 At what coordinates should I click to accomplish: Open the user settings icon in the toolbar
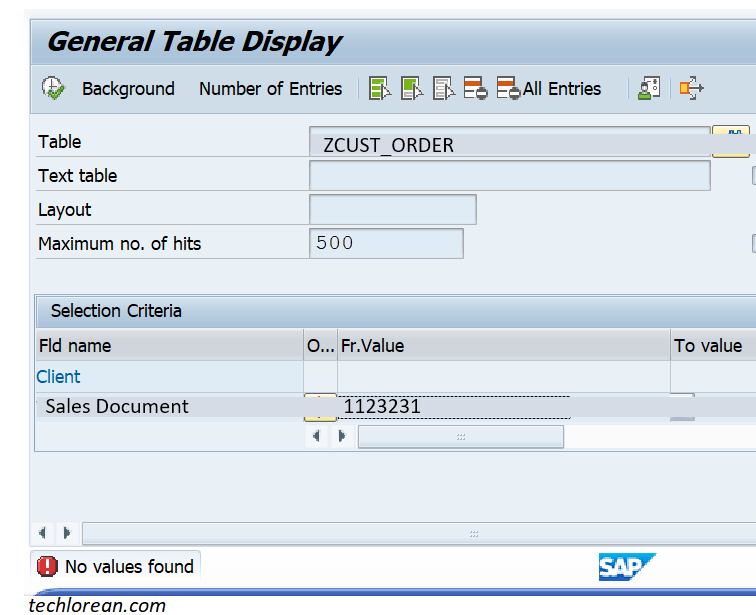(650, 88)
